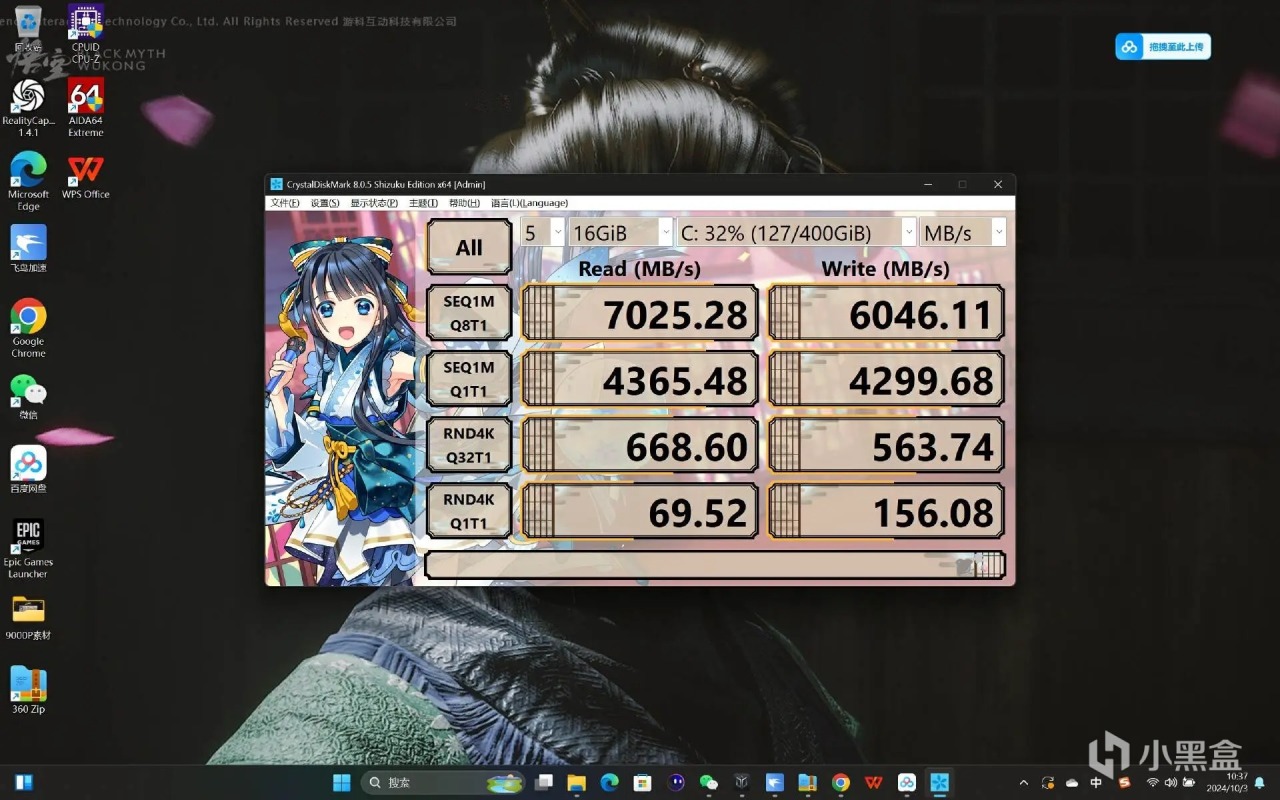Open File Explorer from the taskbar
The height and width of the screenshot is (800, 1280).
[x=577, y=782]
